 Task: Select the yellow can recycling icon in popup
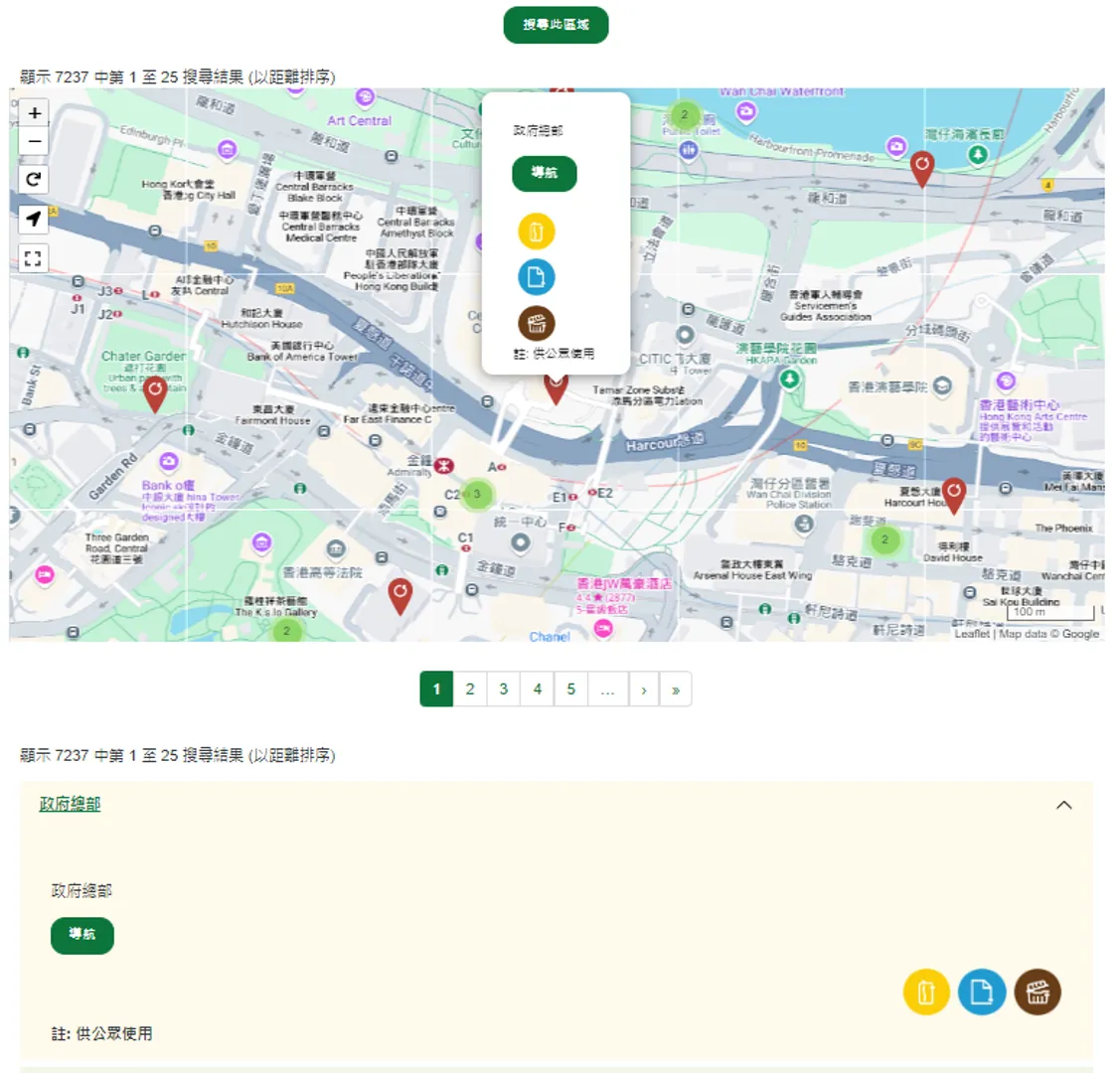coord(535,230)
